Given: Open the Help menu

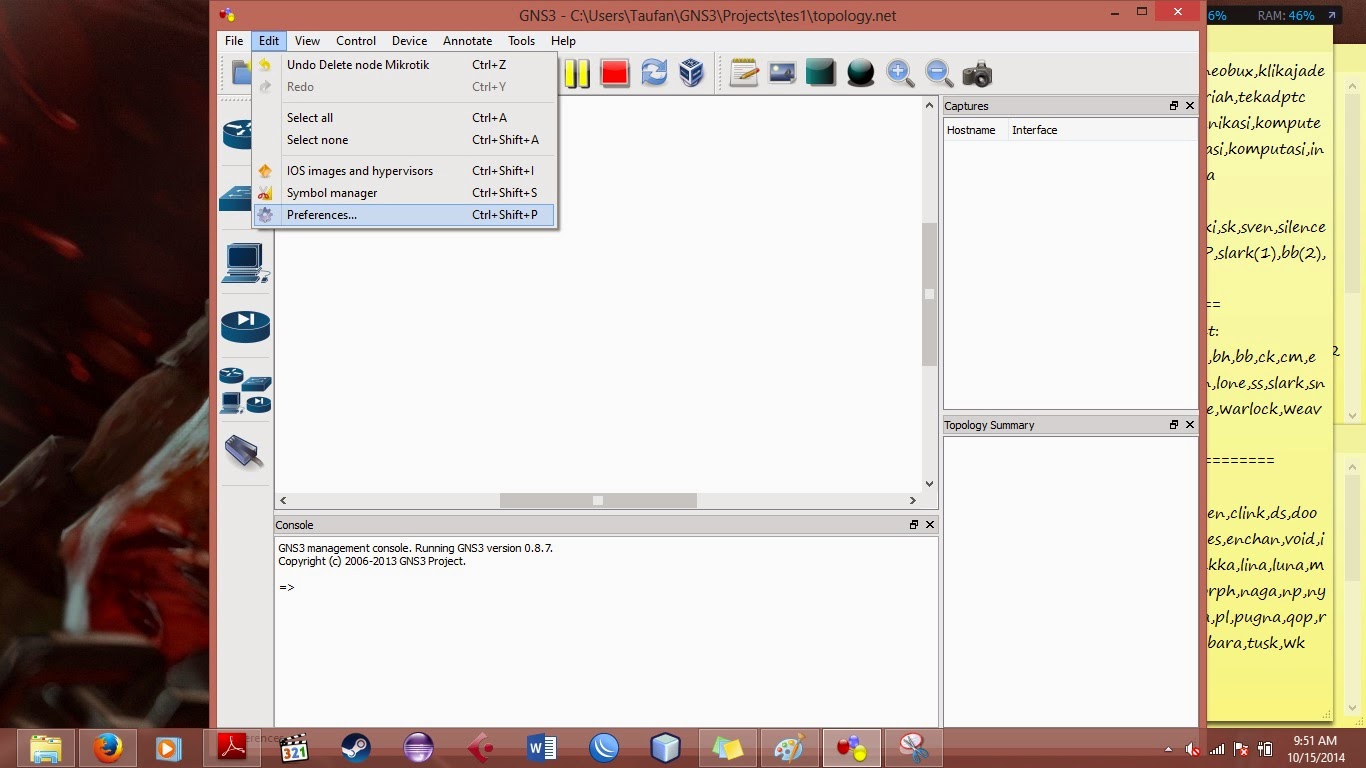Looking at the screenshot, I should [x=563, y=41].
